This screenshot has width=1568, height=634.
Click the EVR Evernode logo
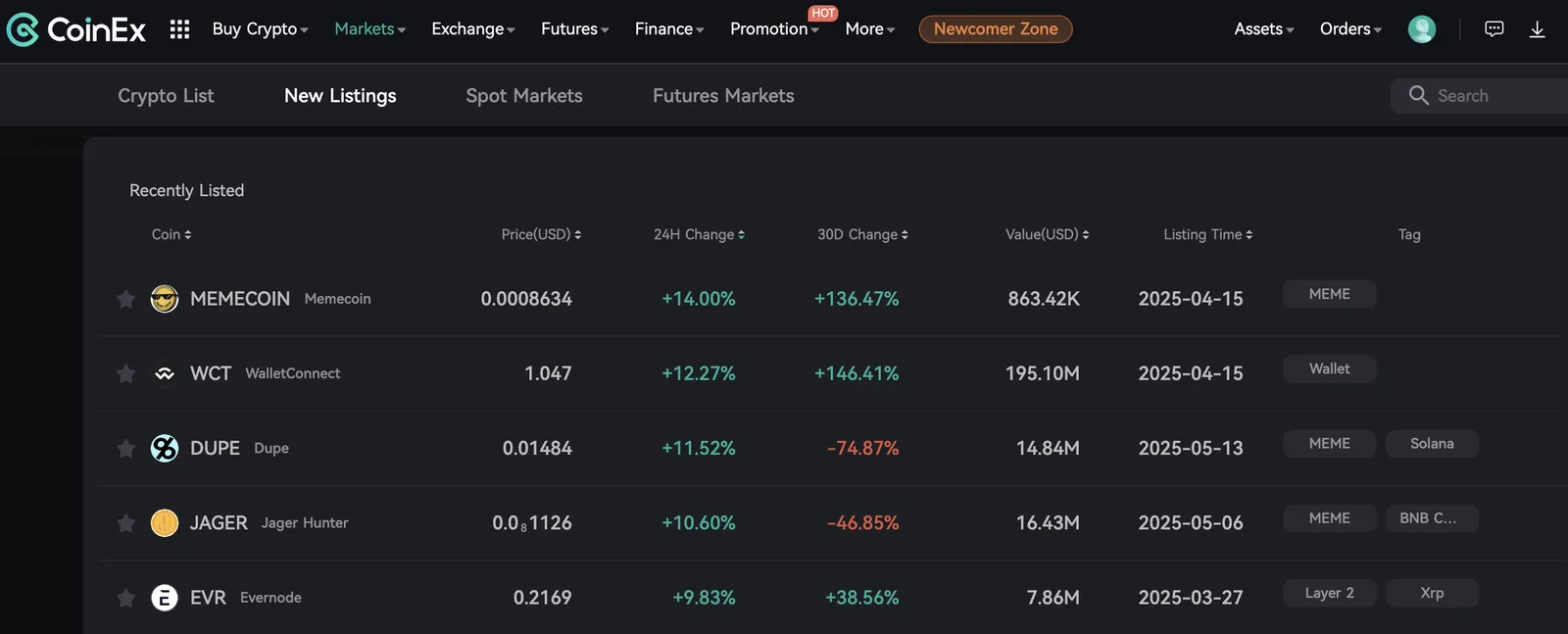tap(165, 597)
